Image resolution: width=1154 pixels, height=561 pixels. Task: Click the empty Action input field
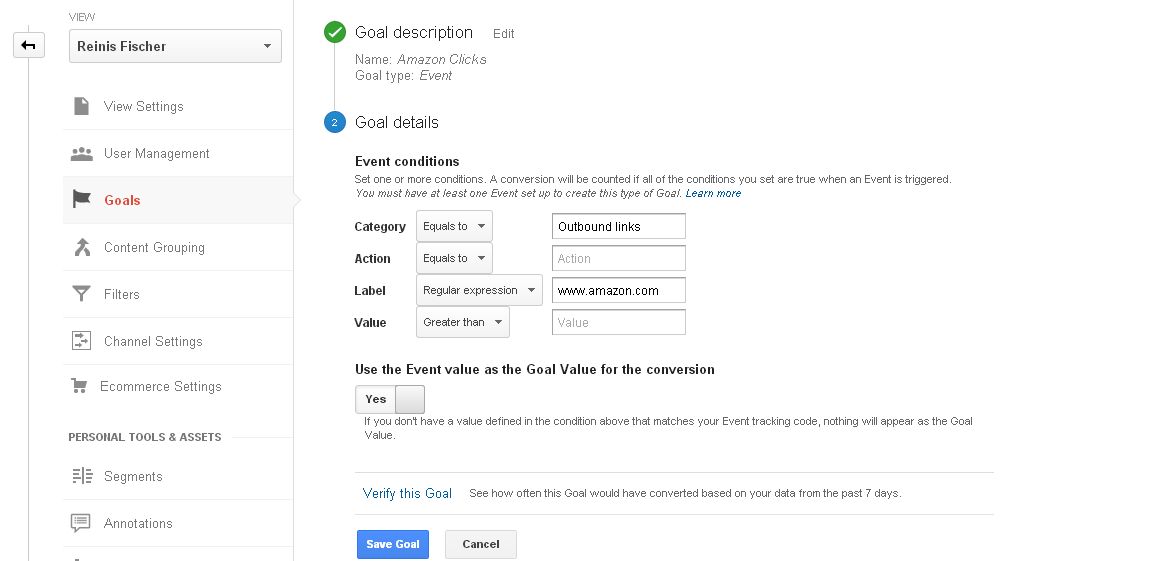619,258
